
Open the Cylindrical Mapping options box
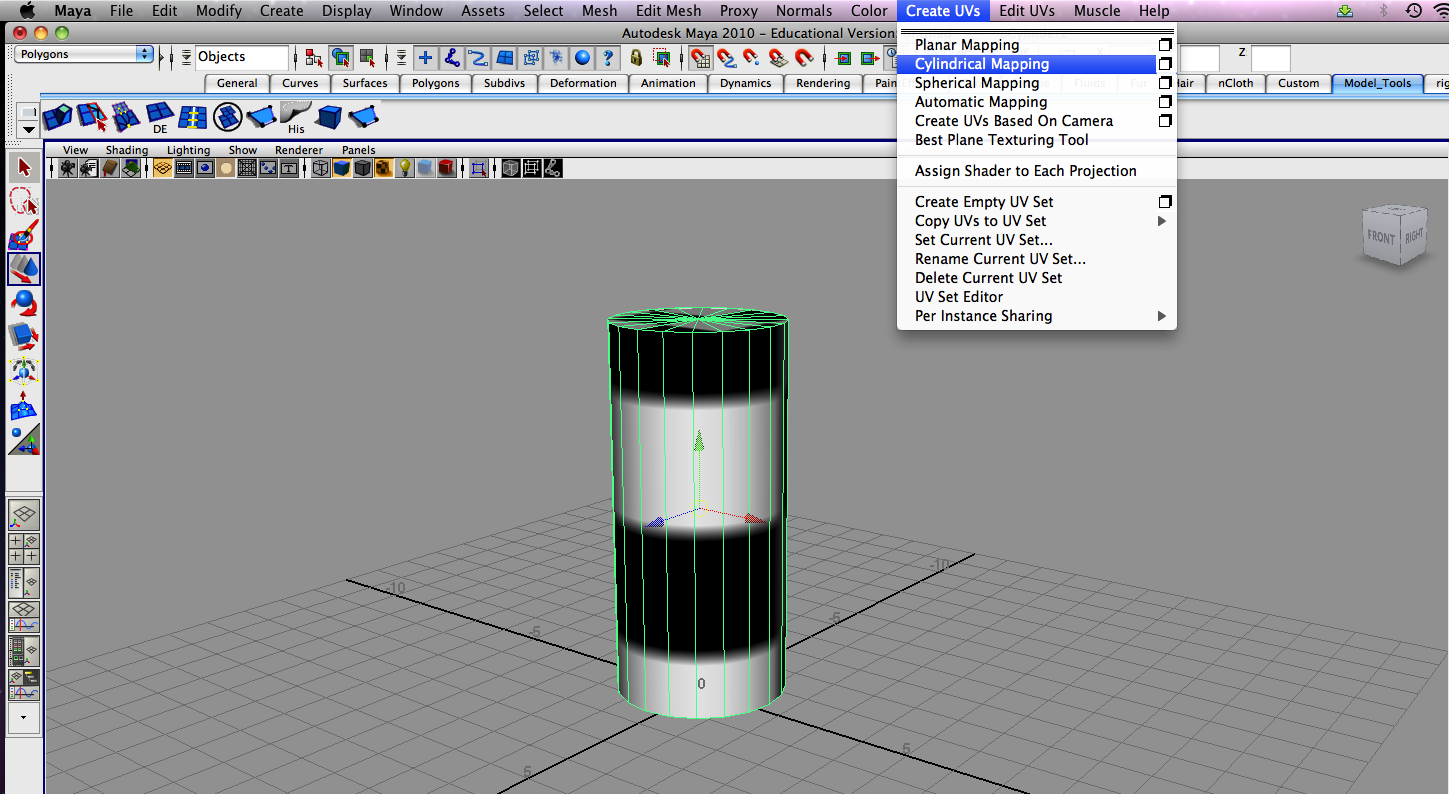(x=1164, y=63)
